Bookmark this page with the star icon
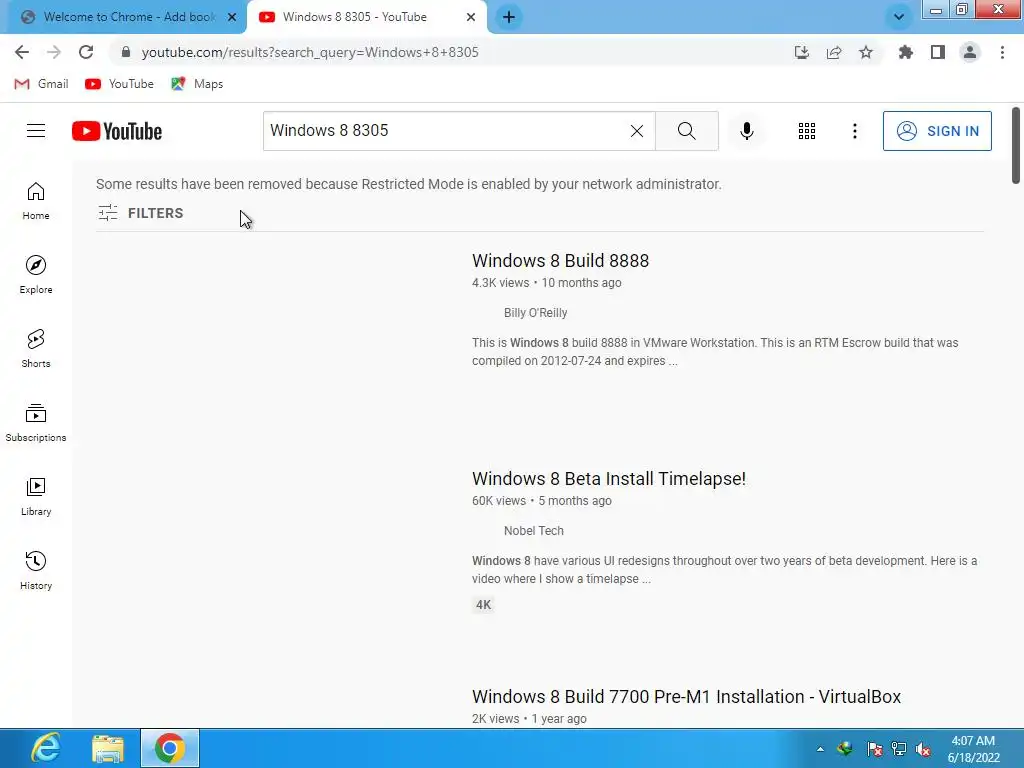 click(865, 52)
